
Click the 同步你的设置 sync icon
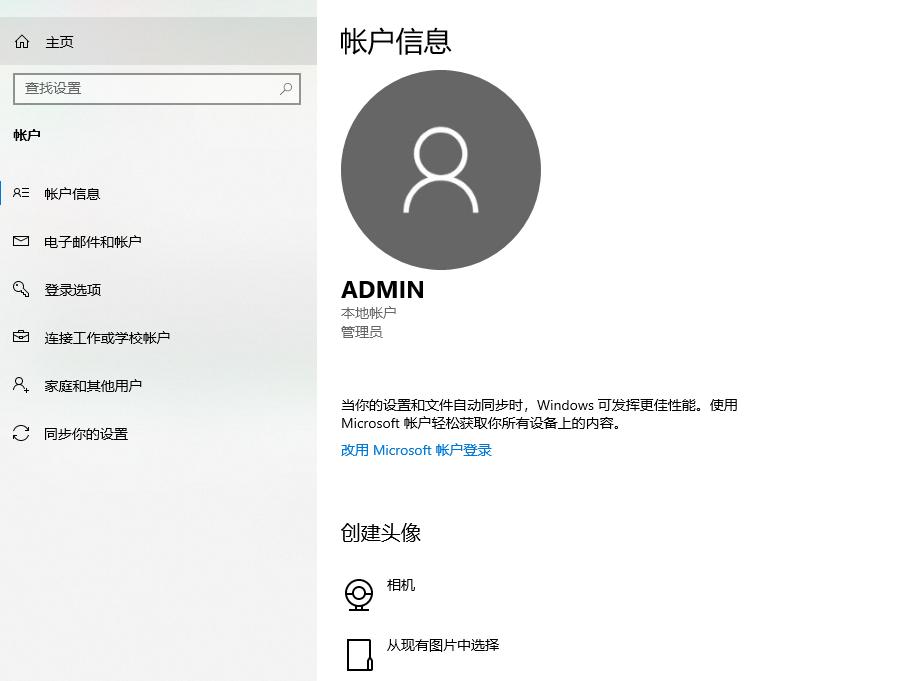[21, 433]
